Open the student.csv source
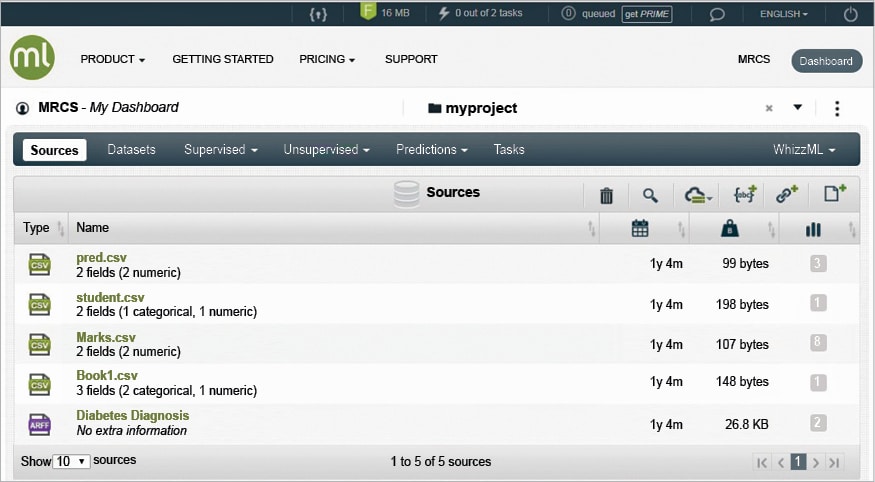The width and height of the screenshot is (875, 482). pos(110,297)
